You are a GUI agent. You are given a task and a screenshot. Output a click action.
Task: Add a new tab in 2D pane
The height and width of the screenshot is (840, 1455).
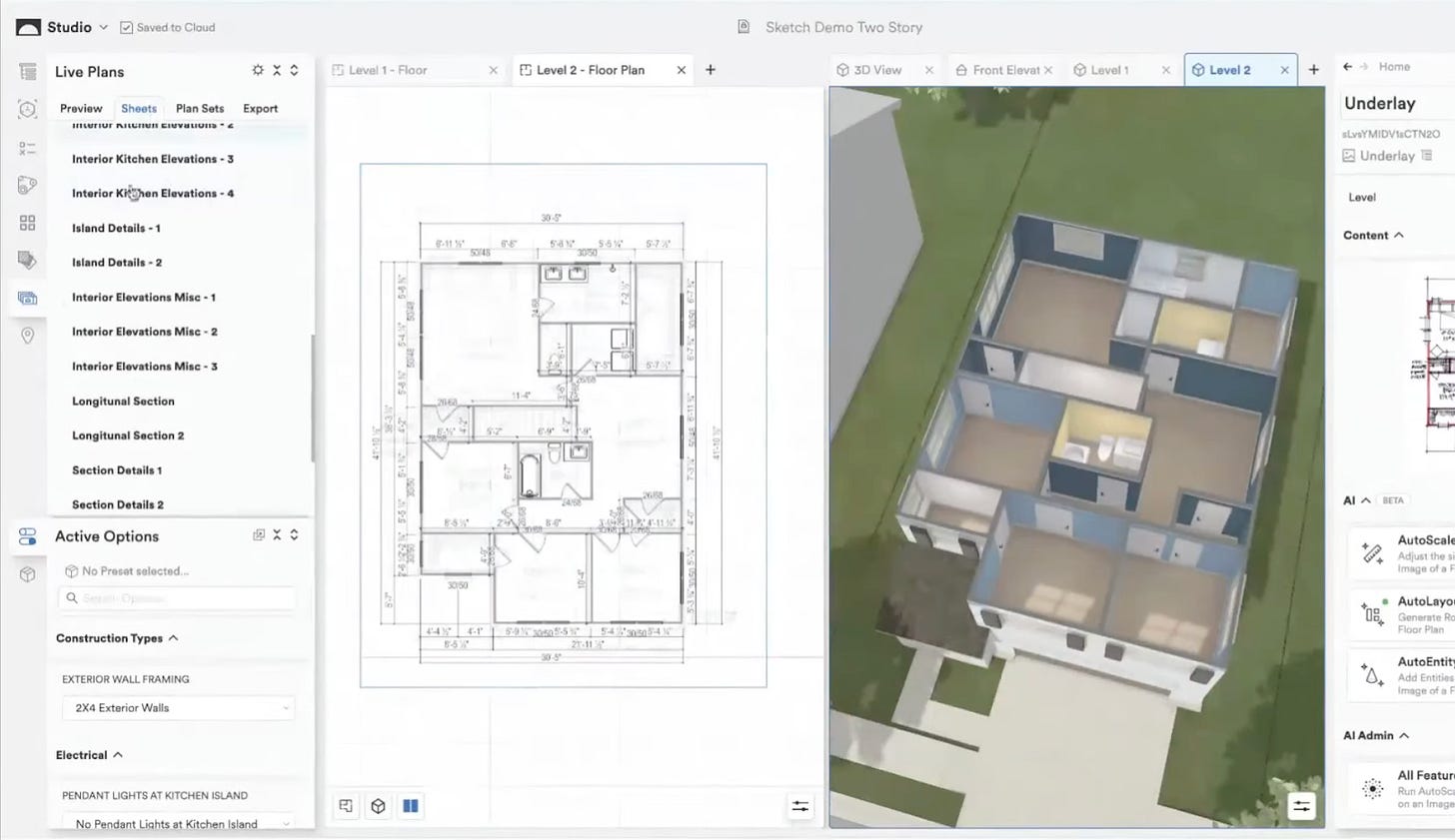tap(711, 70)
